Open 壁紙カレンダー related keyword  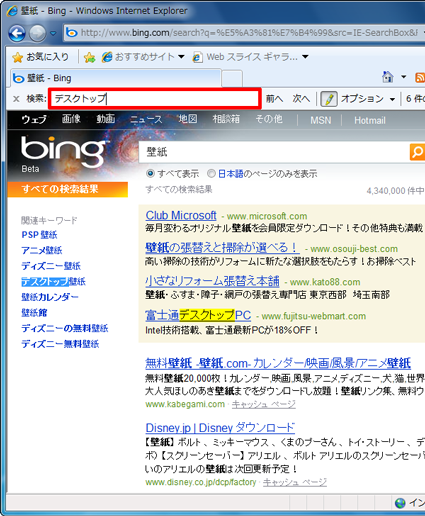50,297
